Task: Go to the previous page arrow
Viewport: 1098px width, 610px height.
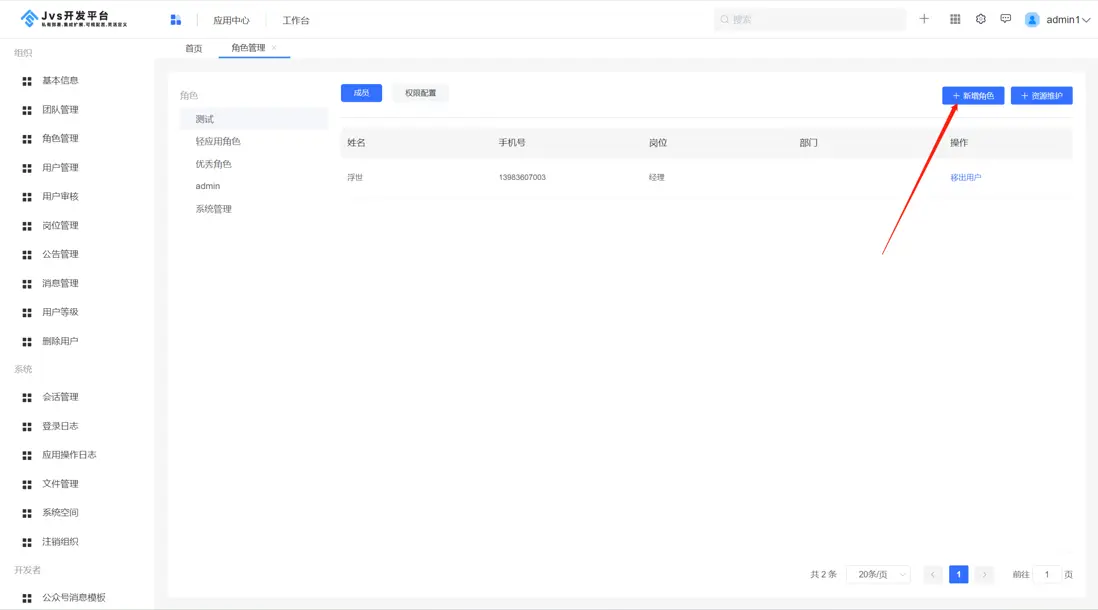Action: coord(933,574)
